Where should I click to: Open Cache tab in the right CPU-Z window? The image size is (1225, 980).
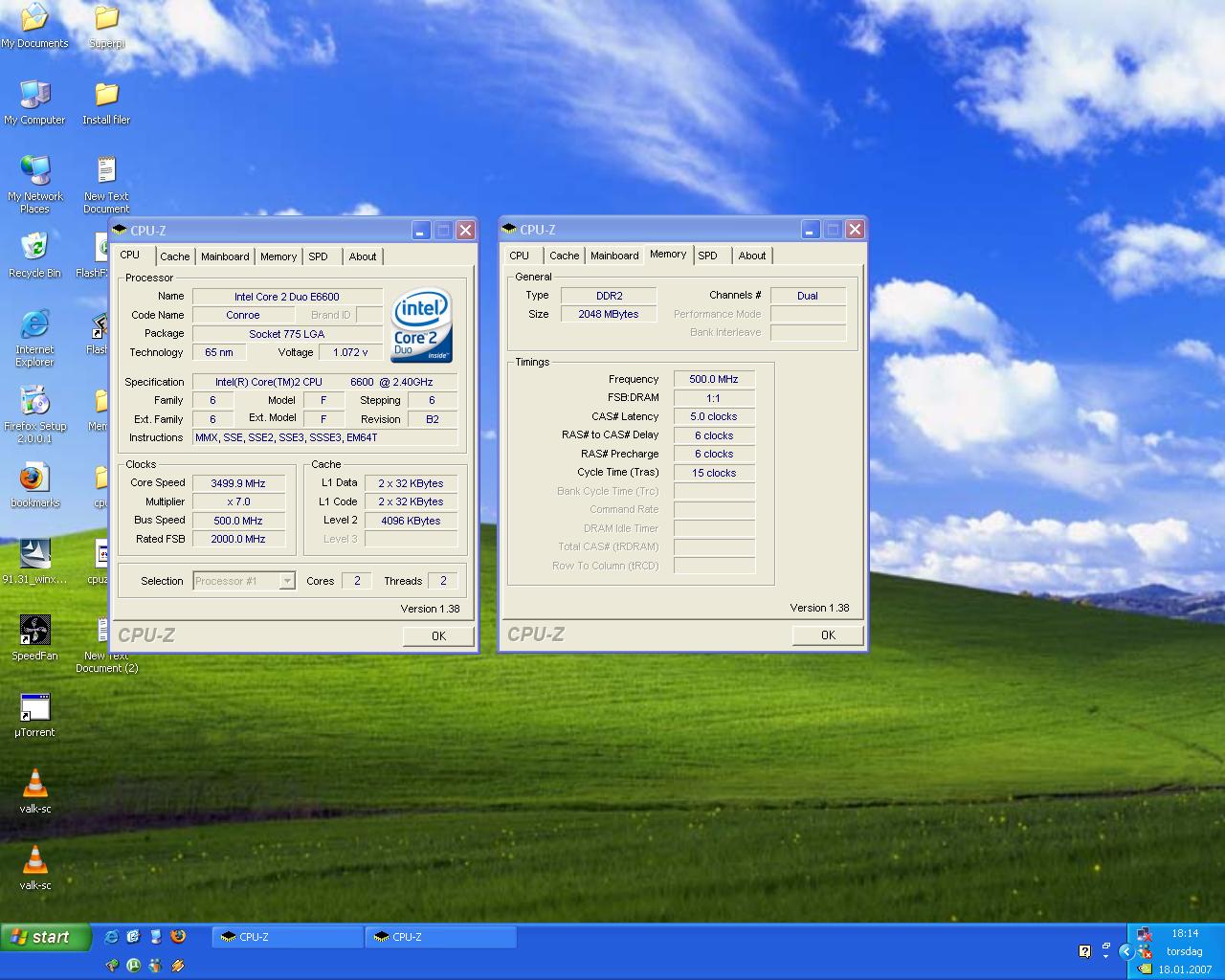[x=565, y=256]
